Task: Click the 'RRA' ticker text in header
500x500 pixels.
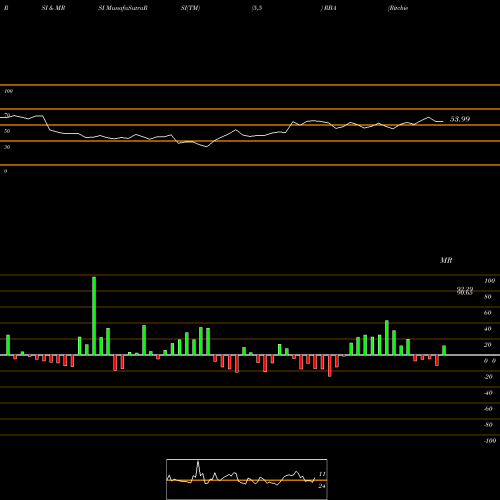Action: pos(330,8)
